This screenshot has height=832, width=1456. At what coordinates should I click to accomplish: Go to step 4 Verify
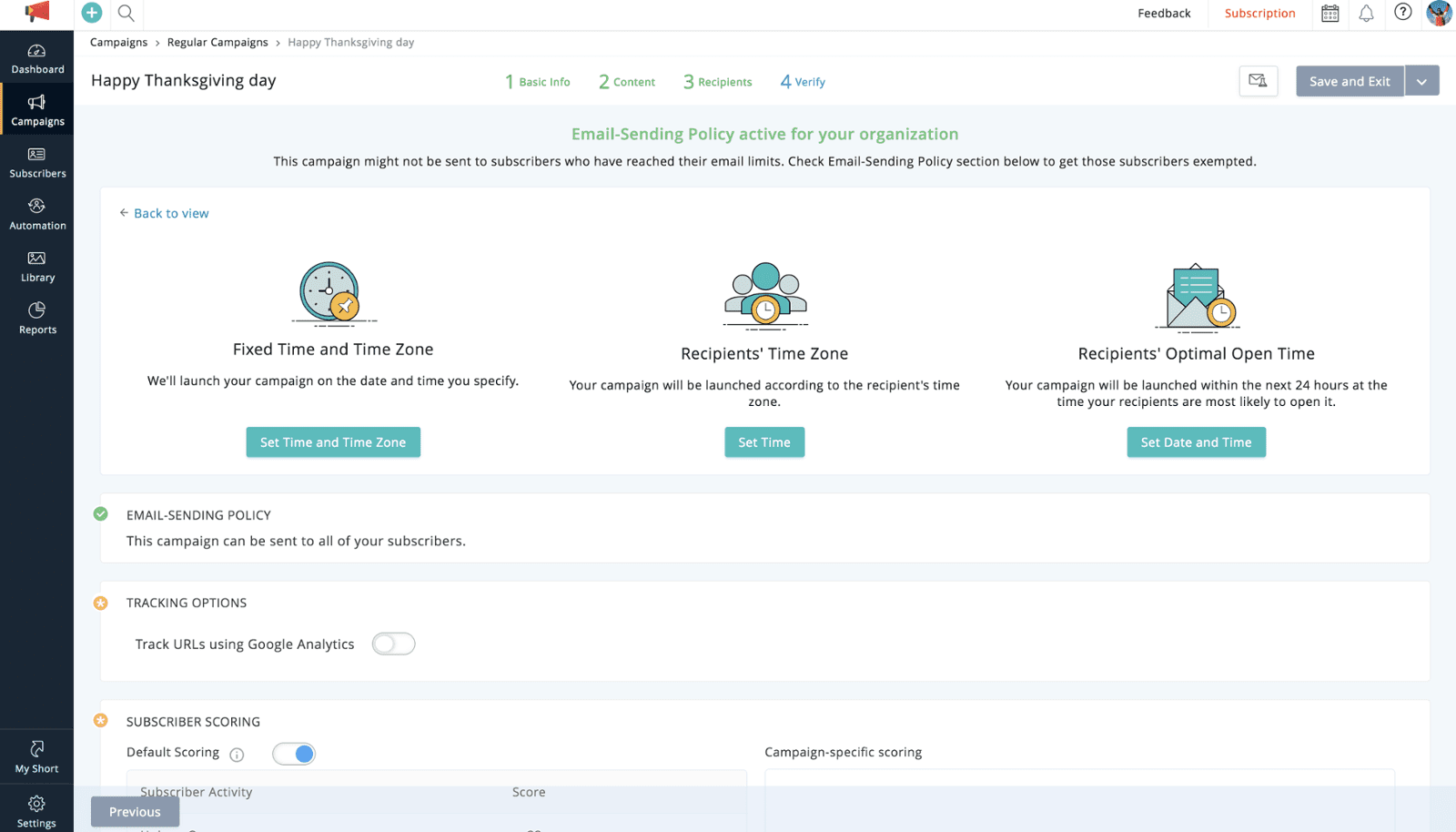[803, 82]
